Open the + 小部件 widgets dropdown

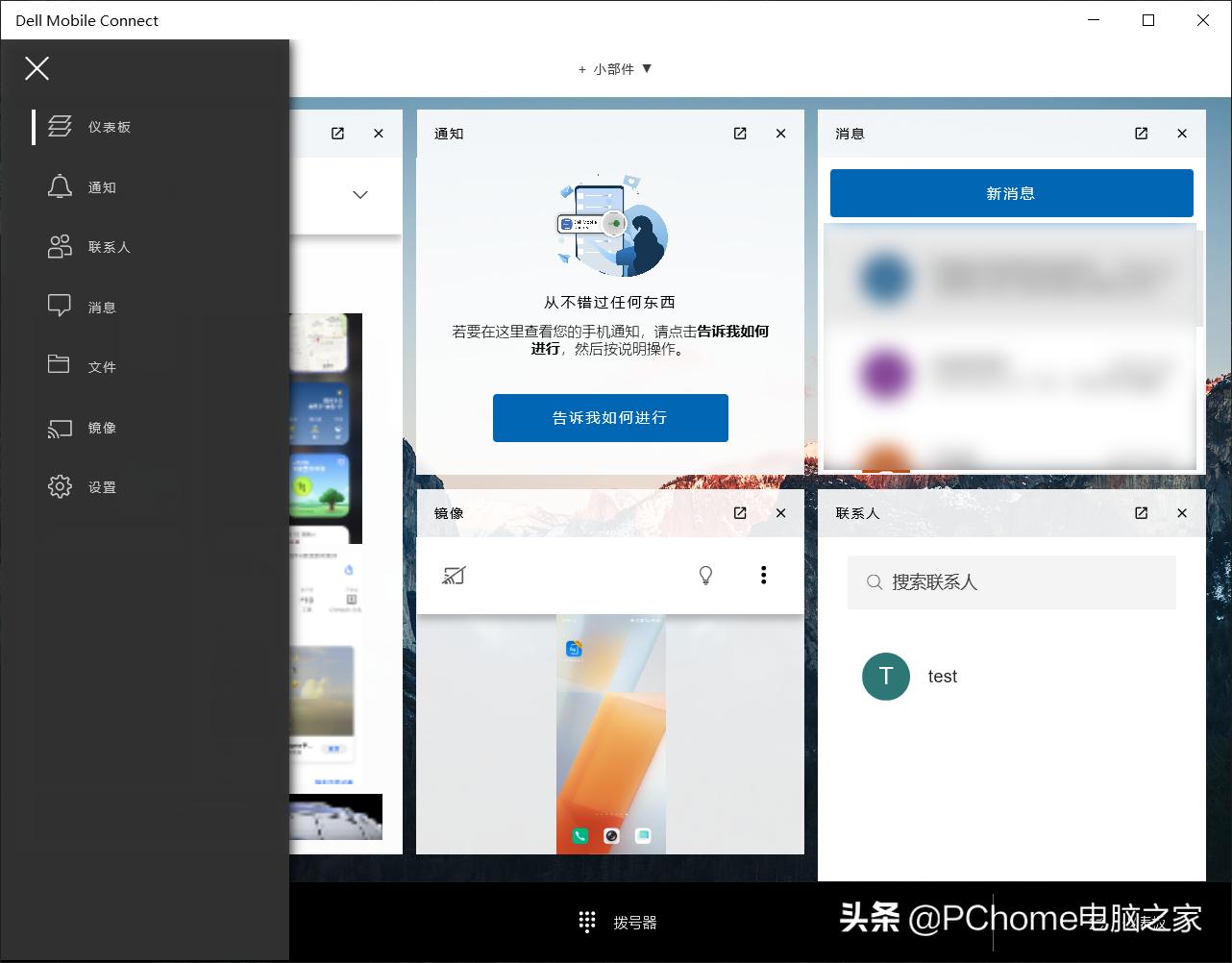point(614,68)
